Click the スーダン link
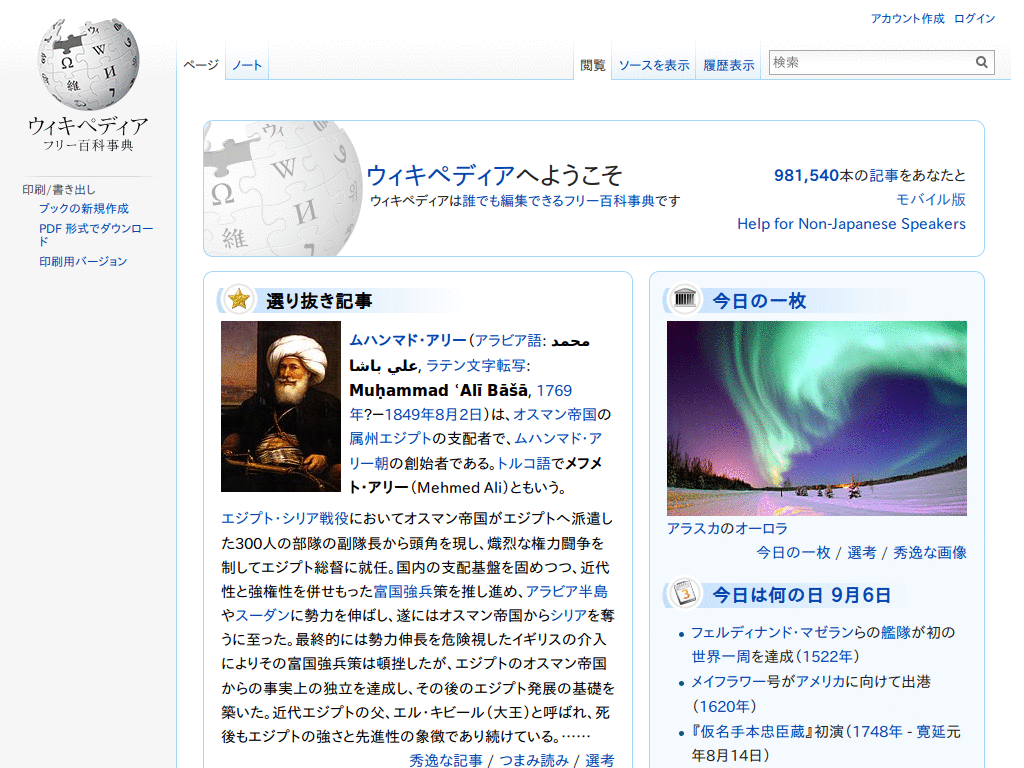The width and height of the screenshot is (1024, 768). coord(262,615)
